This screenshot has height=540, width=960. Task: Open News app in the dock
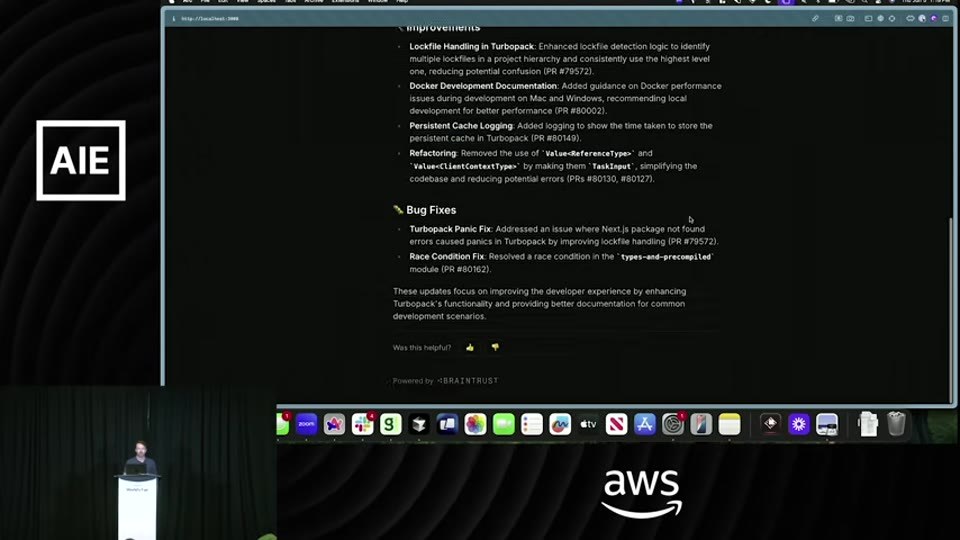[616, 424]
